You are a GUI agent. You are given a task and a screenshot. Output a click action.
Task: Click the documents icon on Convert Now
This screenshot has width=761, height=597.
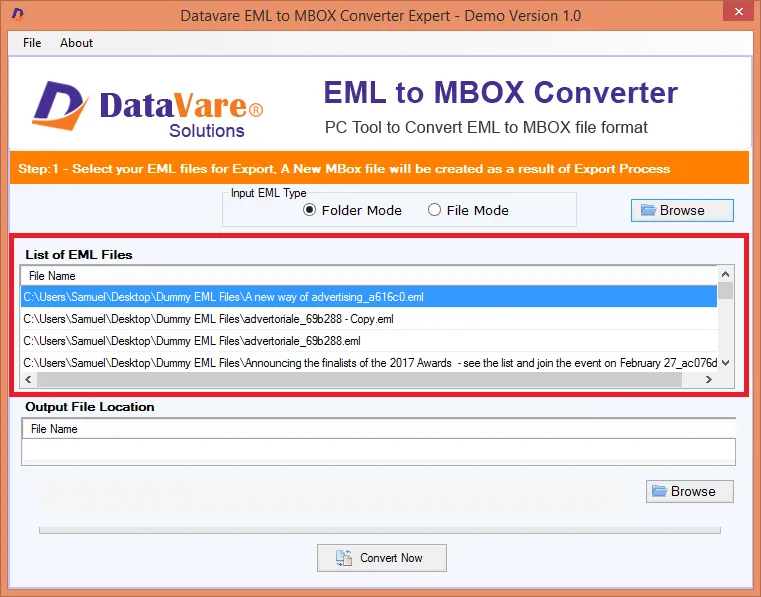344,558
